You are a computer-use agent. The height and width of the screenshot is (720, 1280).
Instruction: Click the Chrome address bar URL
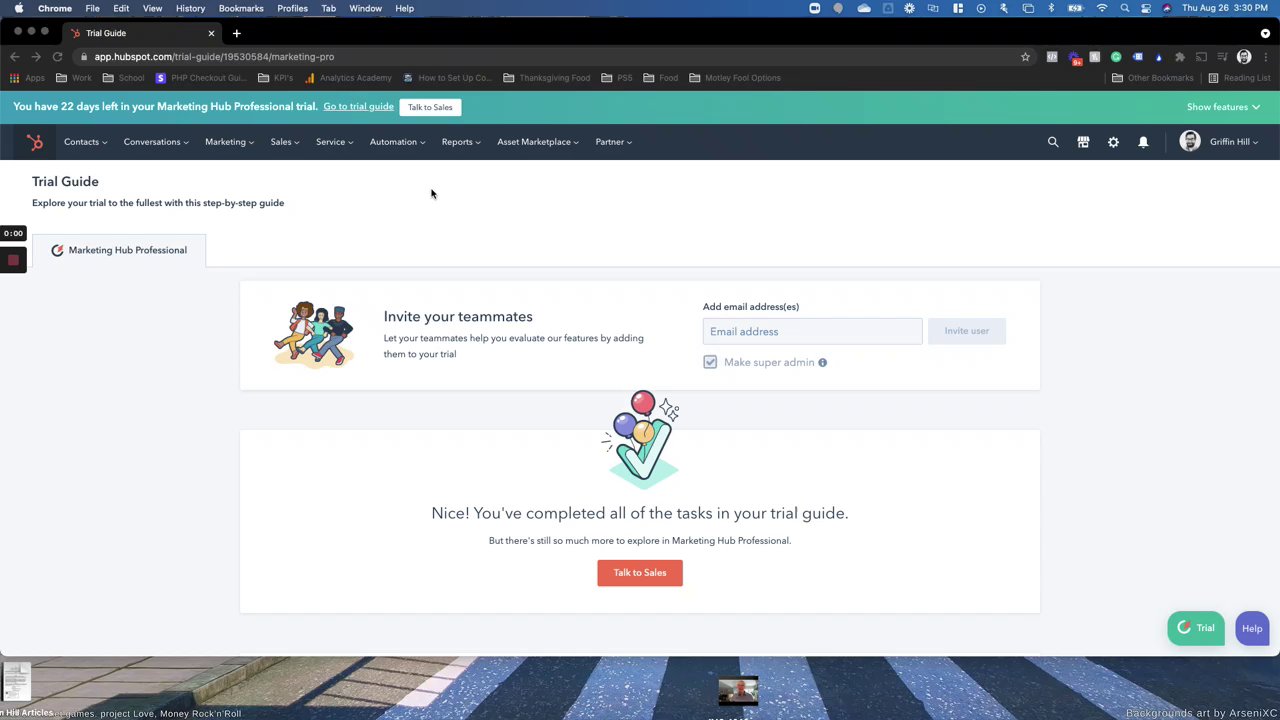click(x=214, y=57)
